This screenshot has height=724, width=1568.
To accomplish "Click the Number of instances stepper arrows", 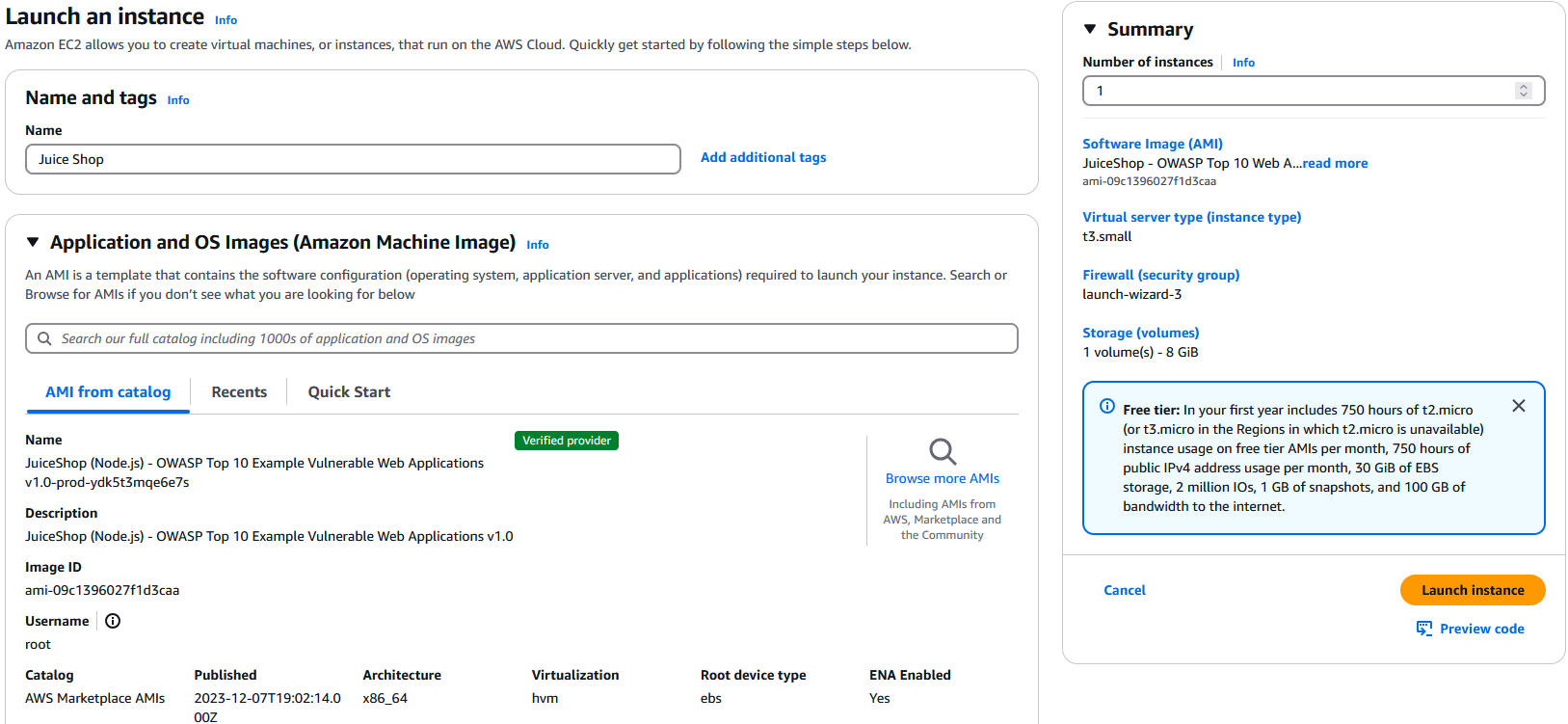I will click(x=1524, y=91).
